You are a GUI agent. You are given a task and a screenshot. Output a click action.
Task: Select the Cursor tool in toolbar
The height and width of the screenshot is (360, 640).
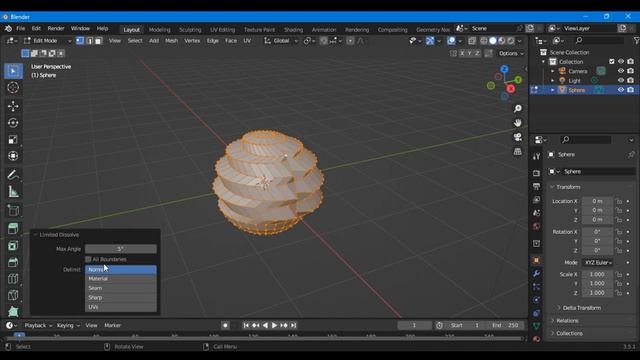[x=13, y=87]
